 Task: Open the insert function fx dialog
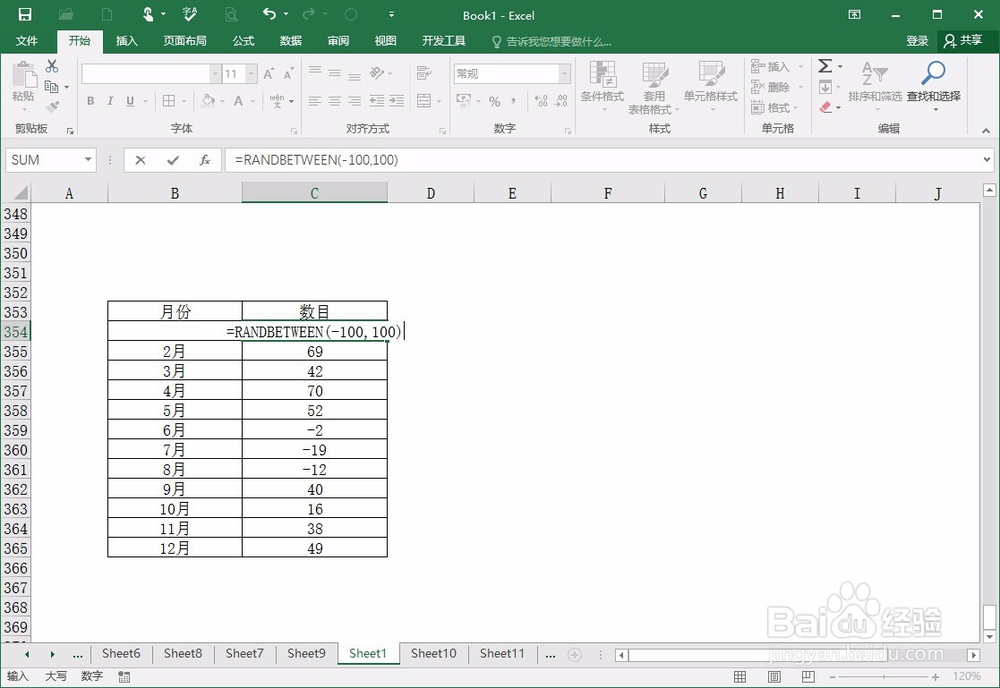[205, 160]
